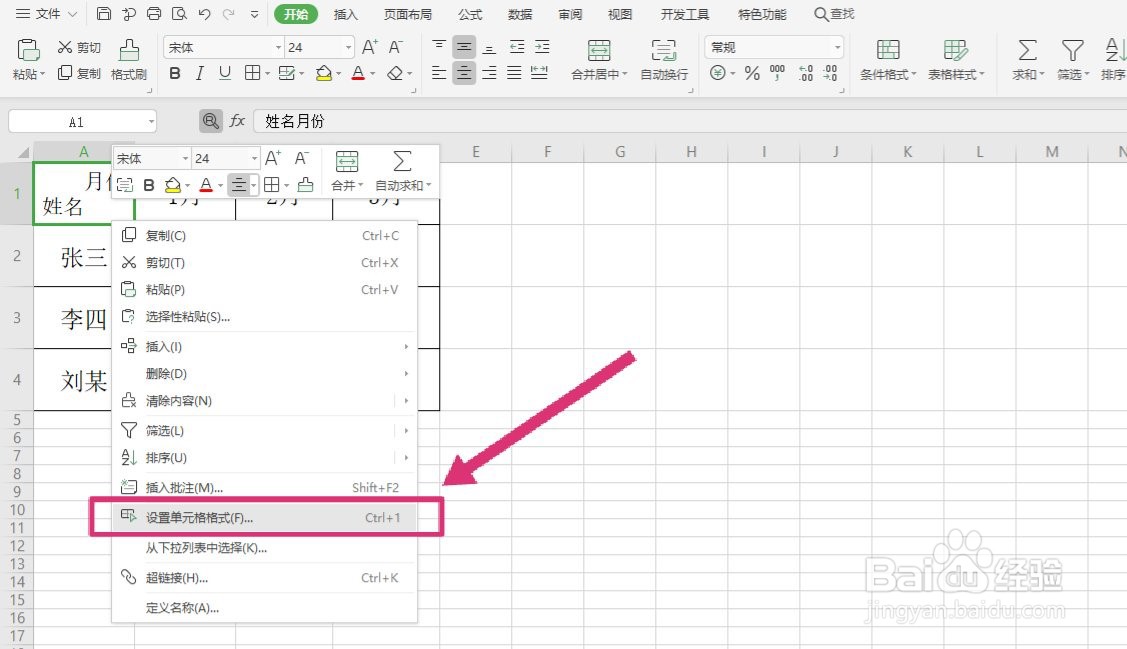Click the fx insert function icon
1127x649 pixels.
[x=237, y=120]
